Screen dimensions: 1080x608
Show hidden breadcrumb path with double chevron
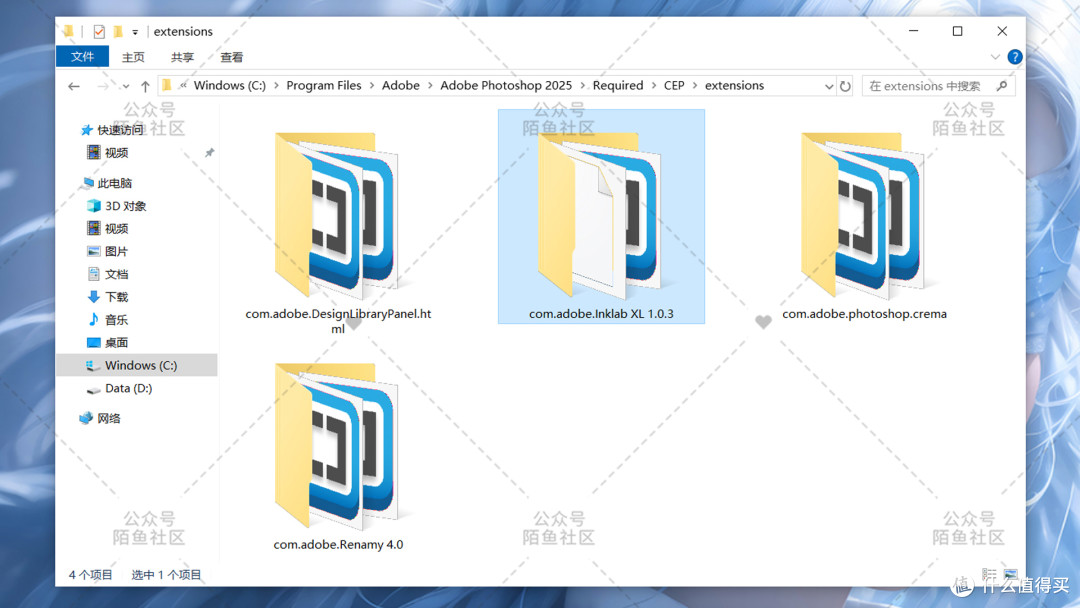183,85
